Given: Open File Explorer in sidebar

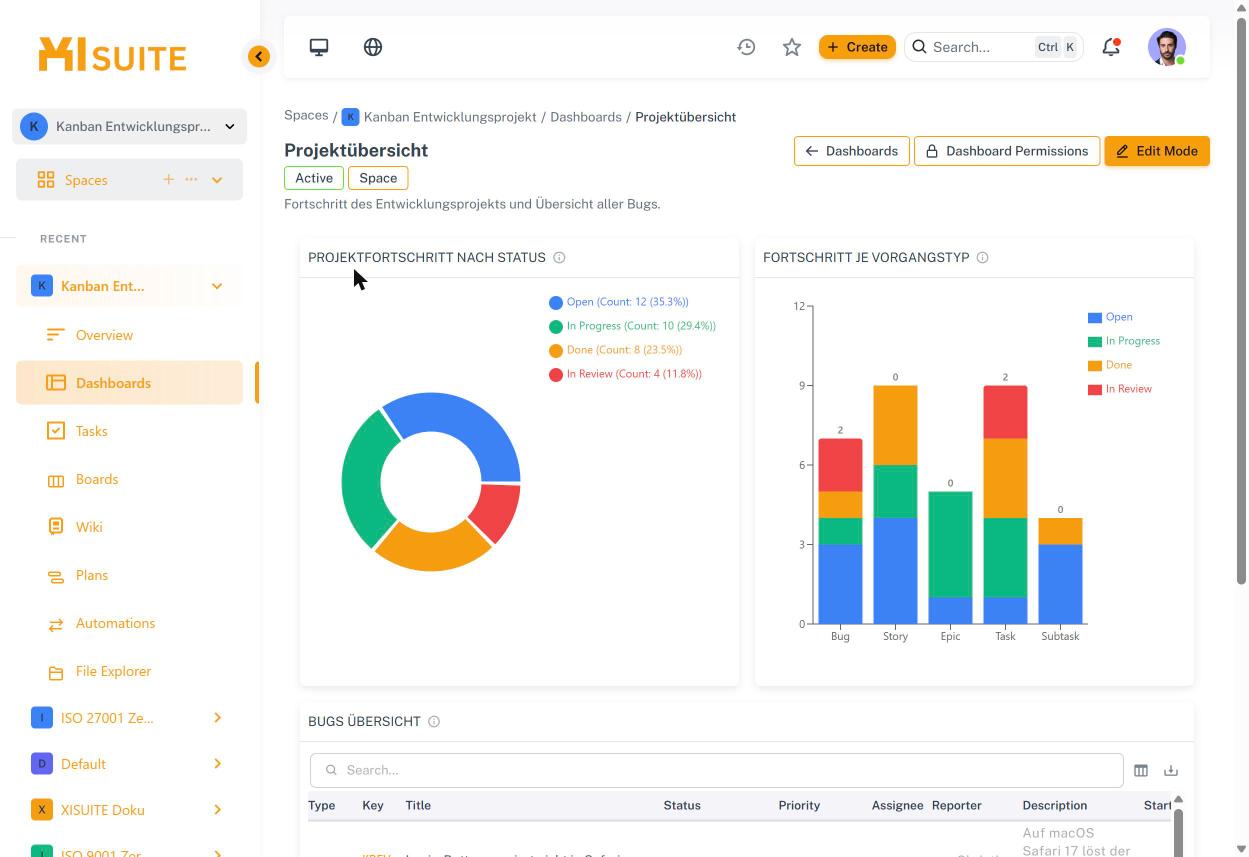Looking at the screenshot, I should pos(129,671).
